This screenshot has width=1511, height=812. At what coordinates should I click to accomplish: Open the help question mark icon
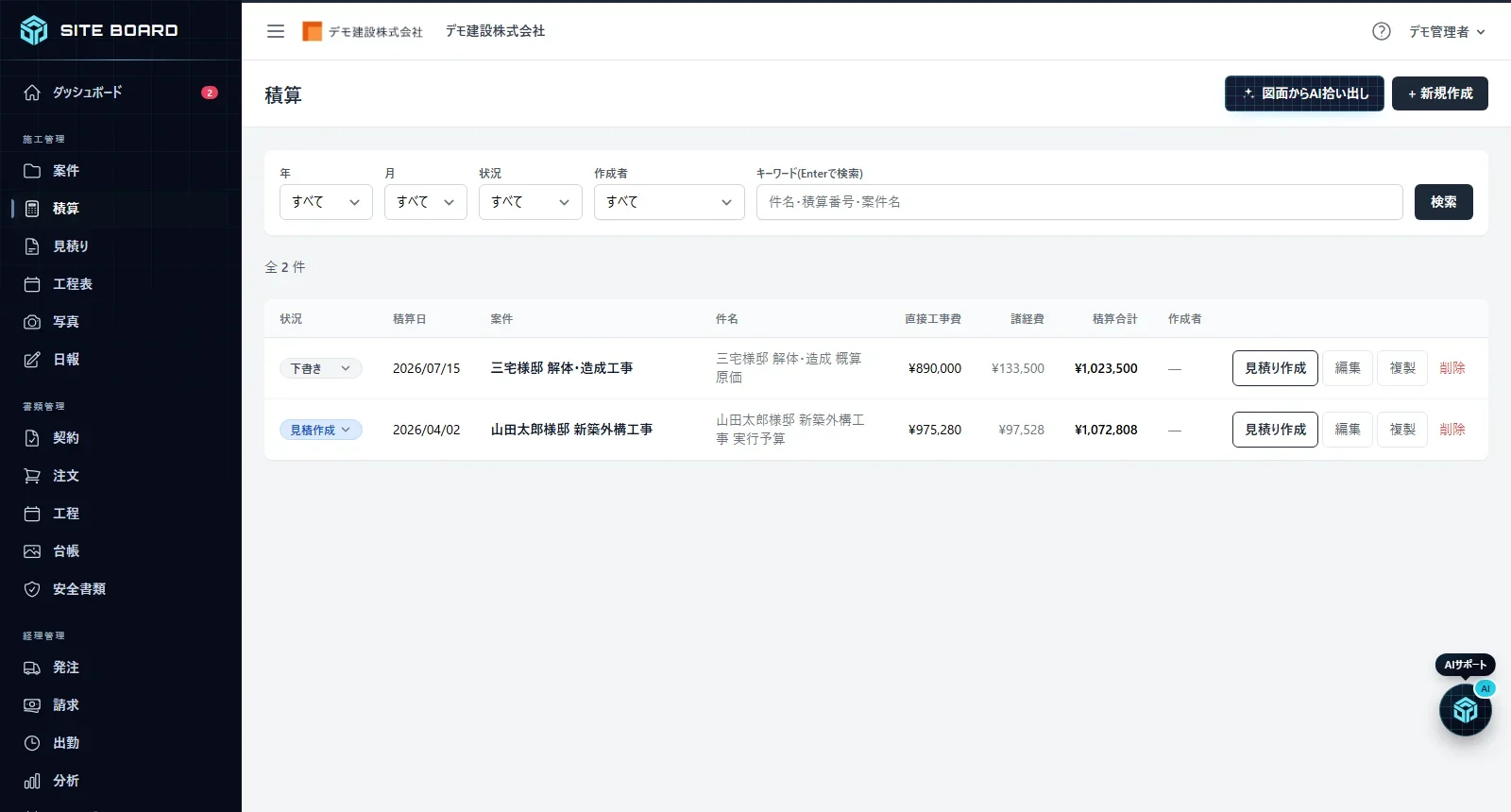click(1382, 31)
